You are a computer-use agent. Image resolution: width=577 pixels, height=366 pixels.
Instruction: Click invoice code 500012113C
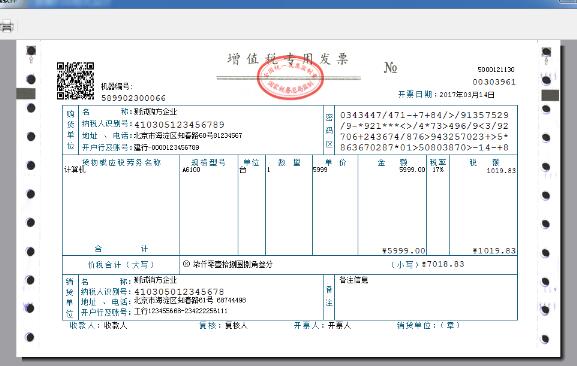(496, 69)
